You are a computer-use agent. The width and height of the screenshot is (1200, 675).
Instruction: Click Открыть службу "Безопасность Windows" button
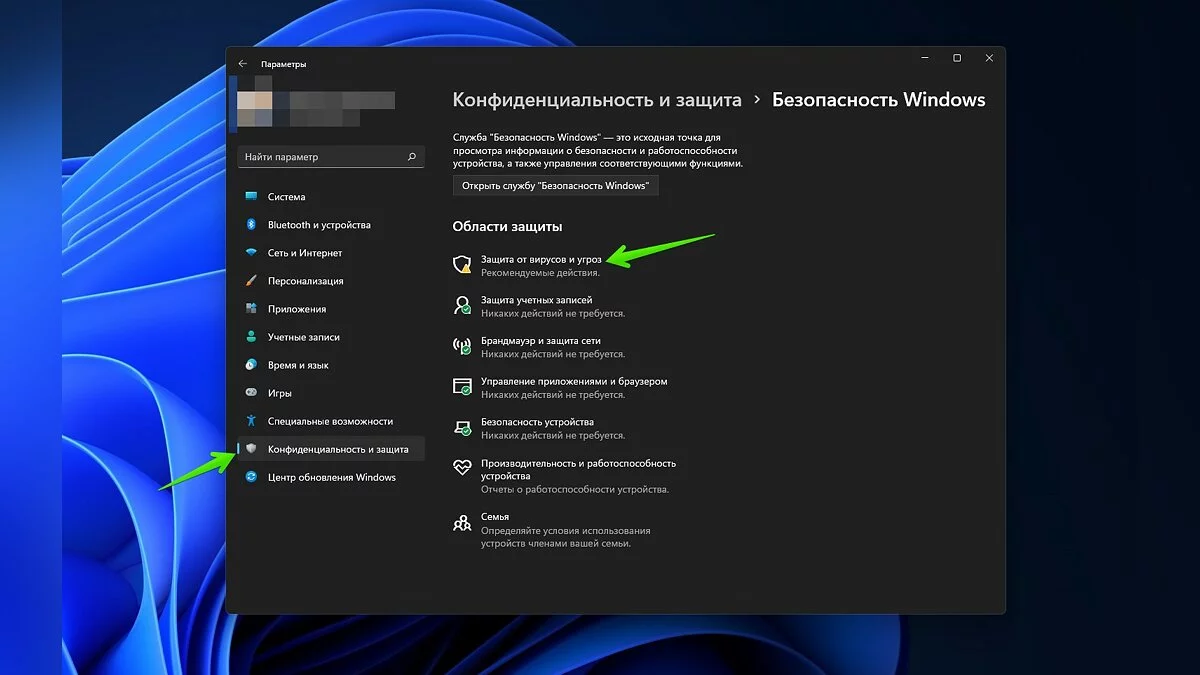(555, 186)
